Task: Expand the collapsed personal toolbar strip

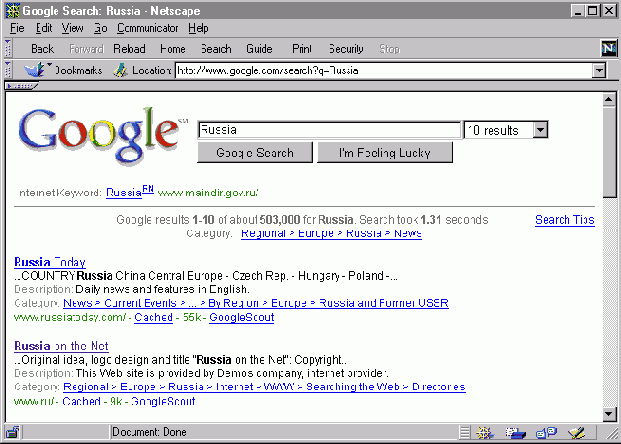Action: click(x=21, y=86)
